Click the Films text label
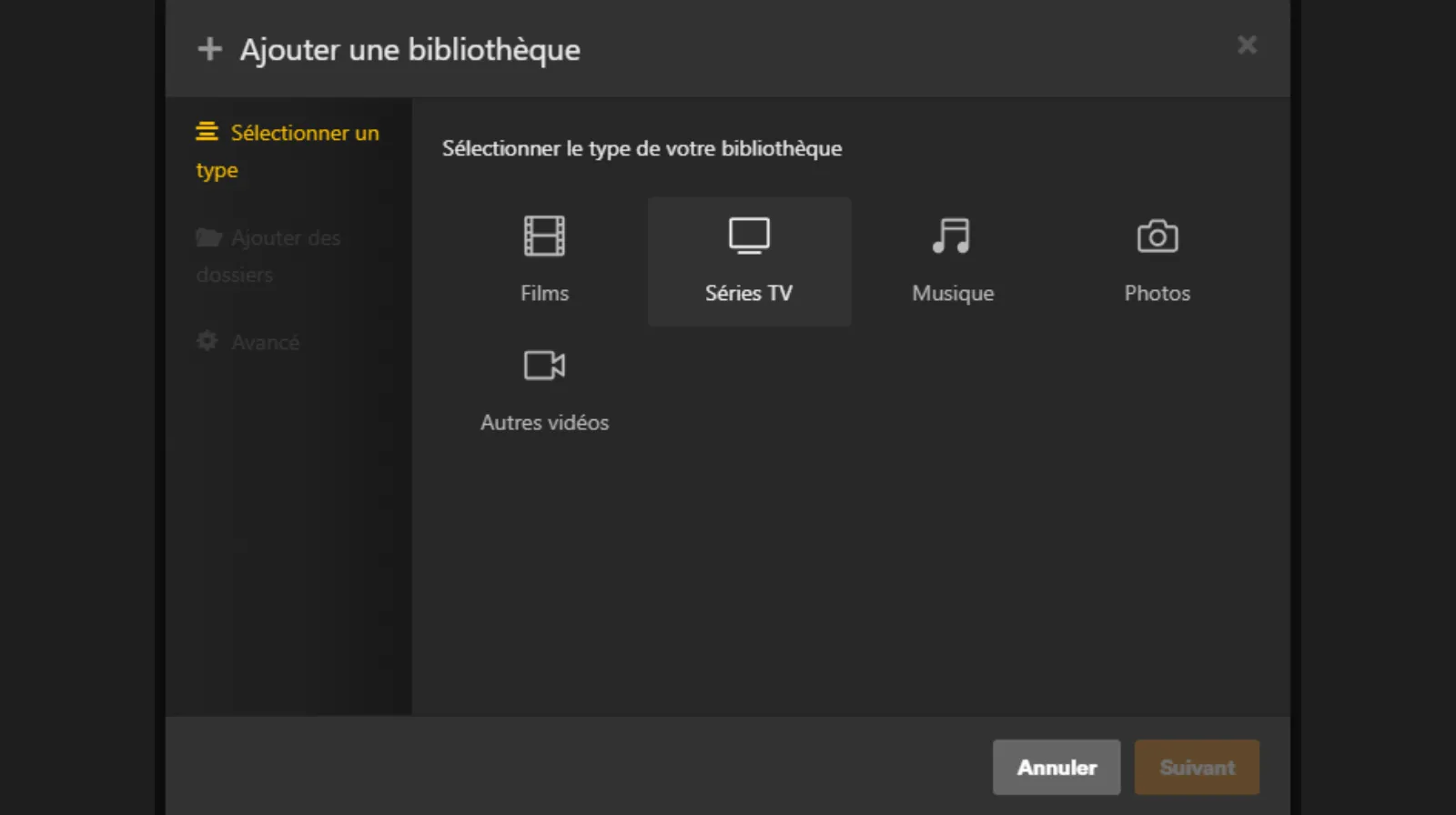1456x815 pixels. point(544,293)
